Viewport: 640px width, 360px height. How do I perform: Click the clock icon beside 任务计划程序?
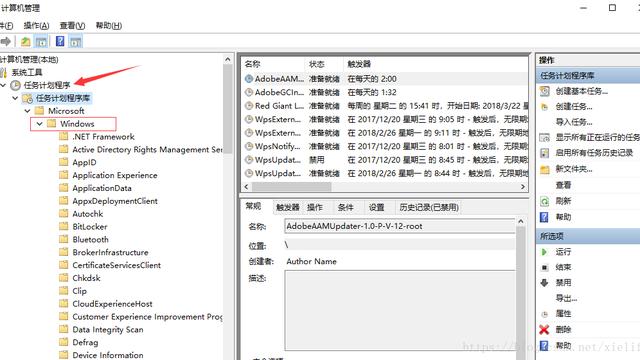pyautogui.click(x=15, y=85)
